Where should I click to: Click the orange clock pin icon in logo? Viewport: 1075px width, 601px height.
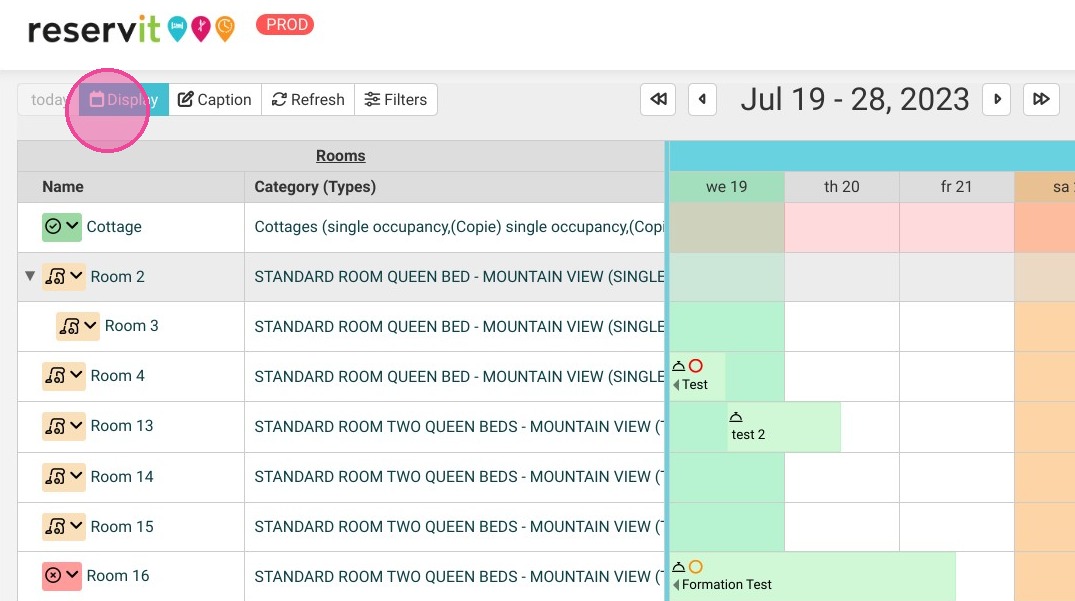225,29
